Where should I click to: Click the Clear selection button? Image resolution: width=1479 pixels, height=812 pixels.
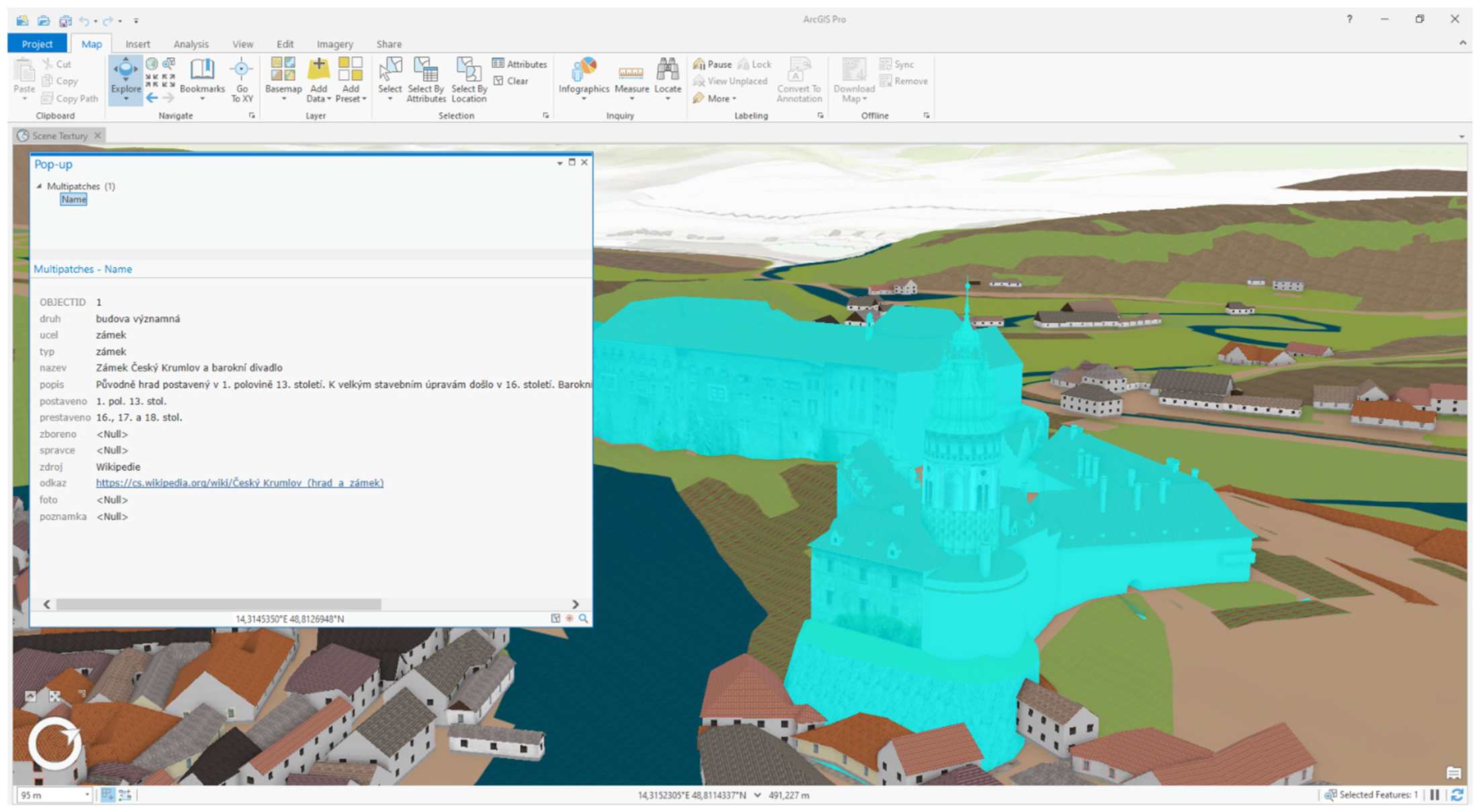tap(511, 81)
